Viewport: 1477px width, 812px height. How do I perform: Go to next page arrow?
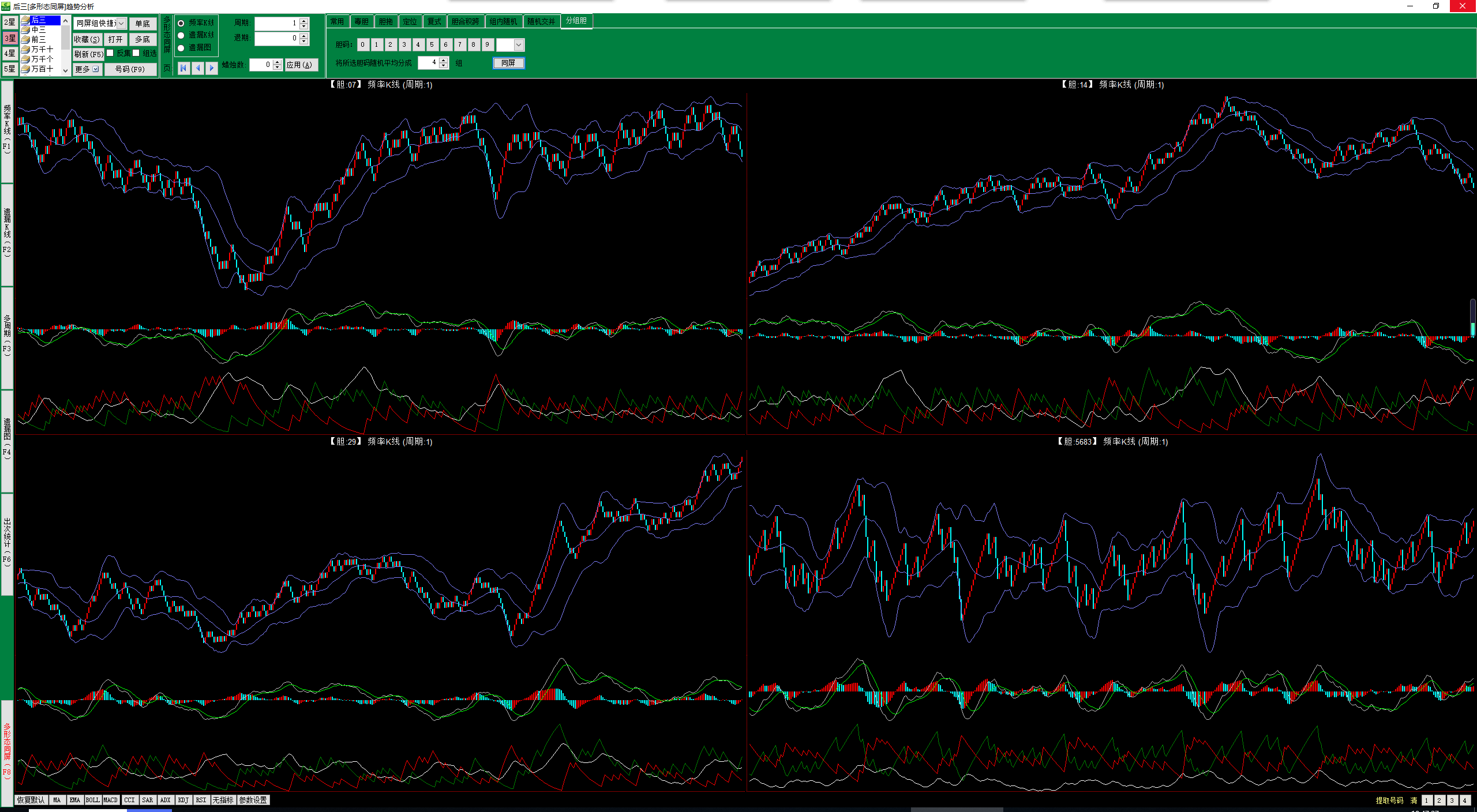coord(212,67)
